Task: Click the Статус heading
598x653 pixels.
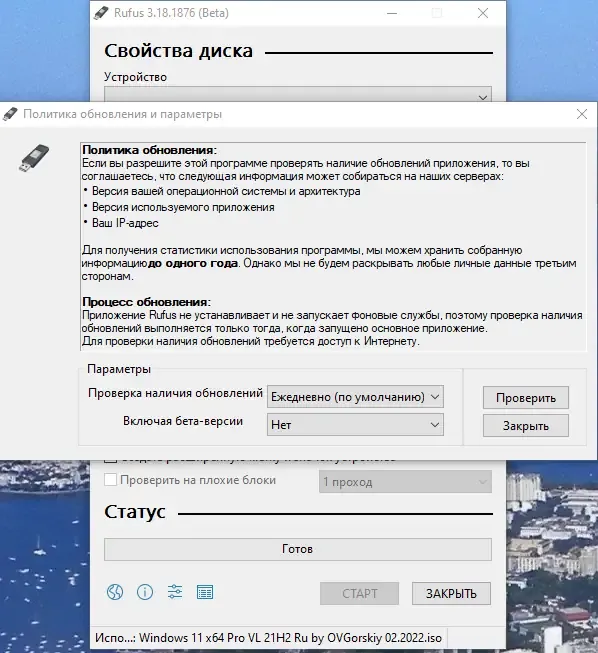Action: click(x=135, y=512)
